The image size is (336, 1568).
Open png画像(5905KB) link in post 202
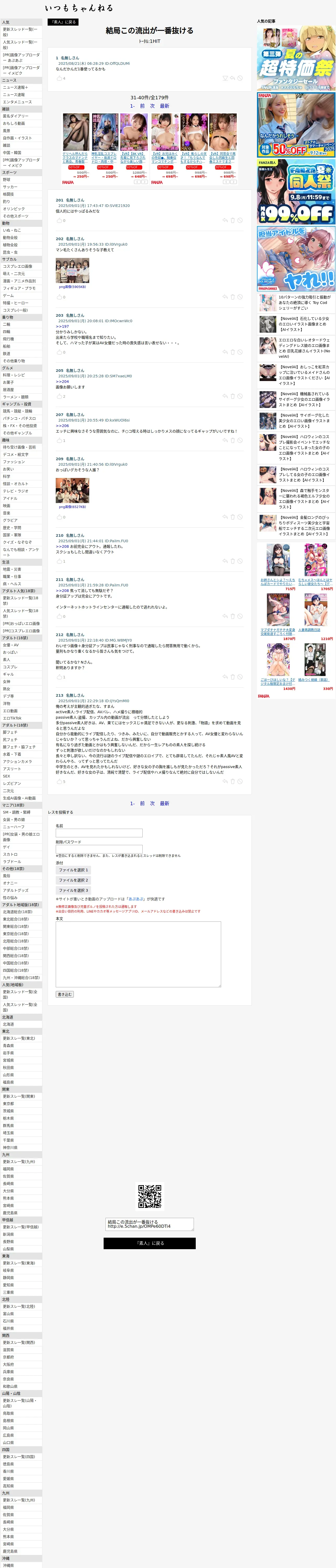(72, 287)
